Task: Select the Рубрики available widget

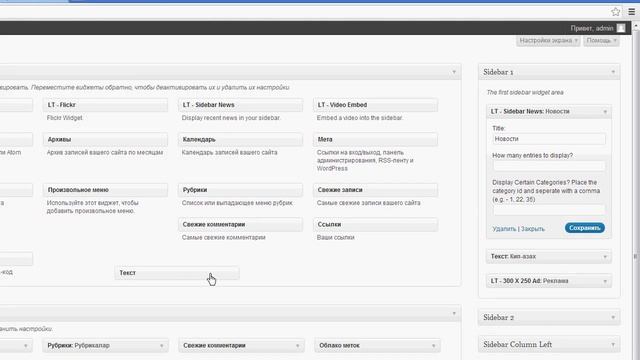Action: [240, 190]
